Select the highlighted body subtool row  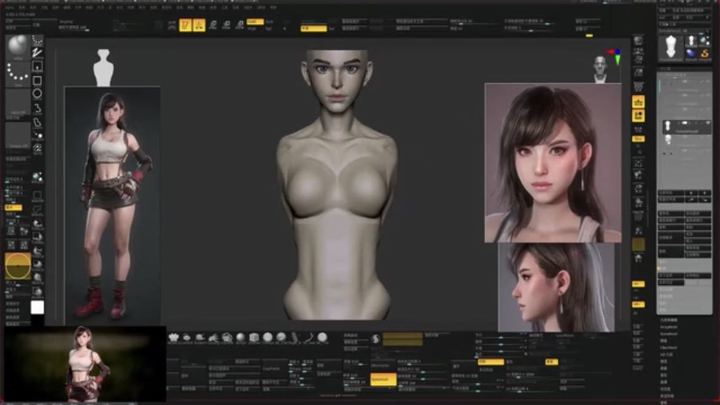(686, 127)
